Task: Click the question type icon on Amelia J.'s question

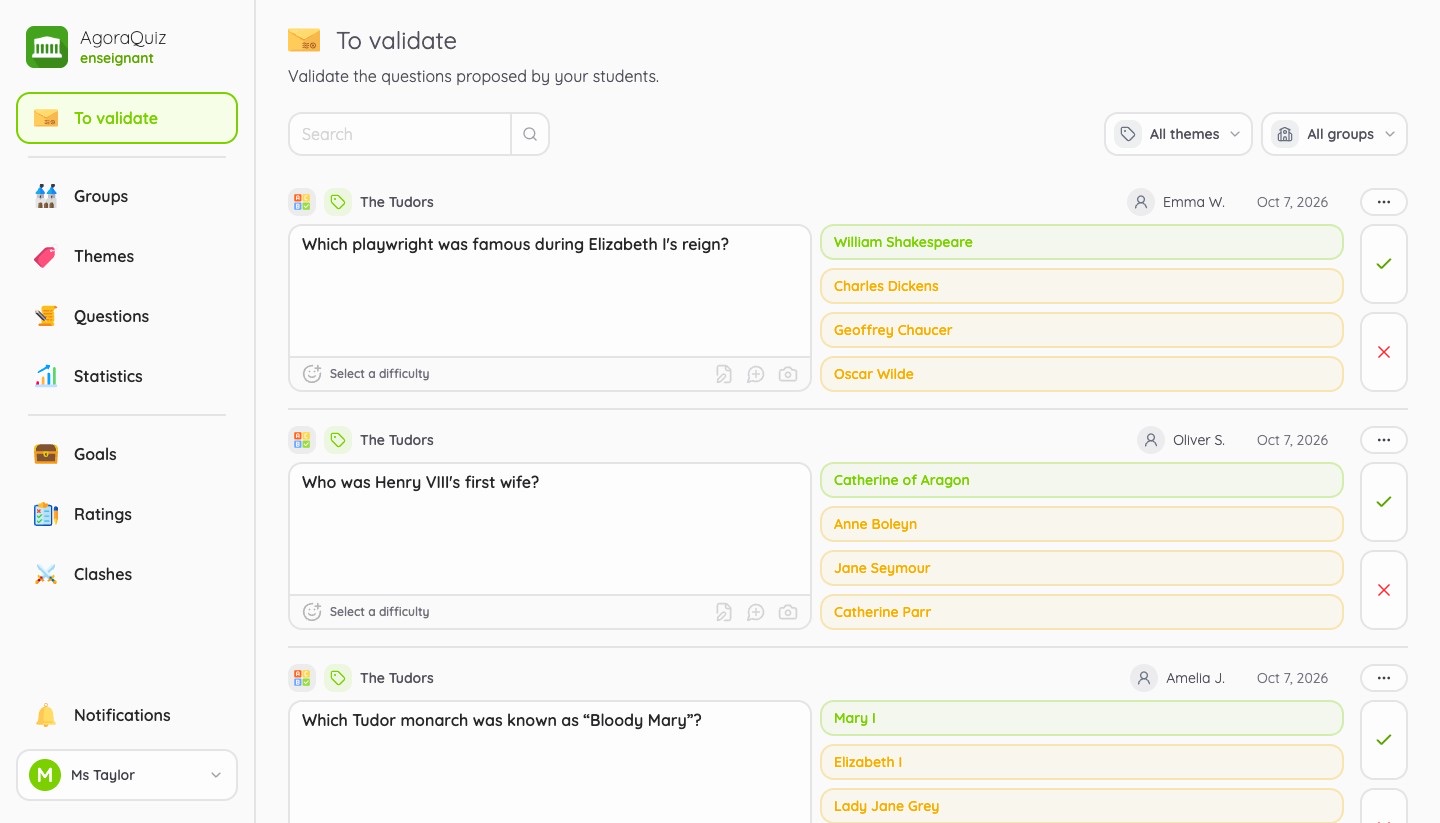Action: pyautogui.click(x=302, y=678)
